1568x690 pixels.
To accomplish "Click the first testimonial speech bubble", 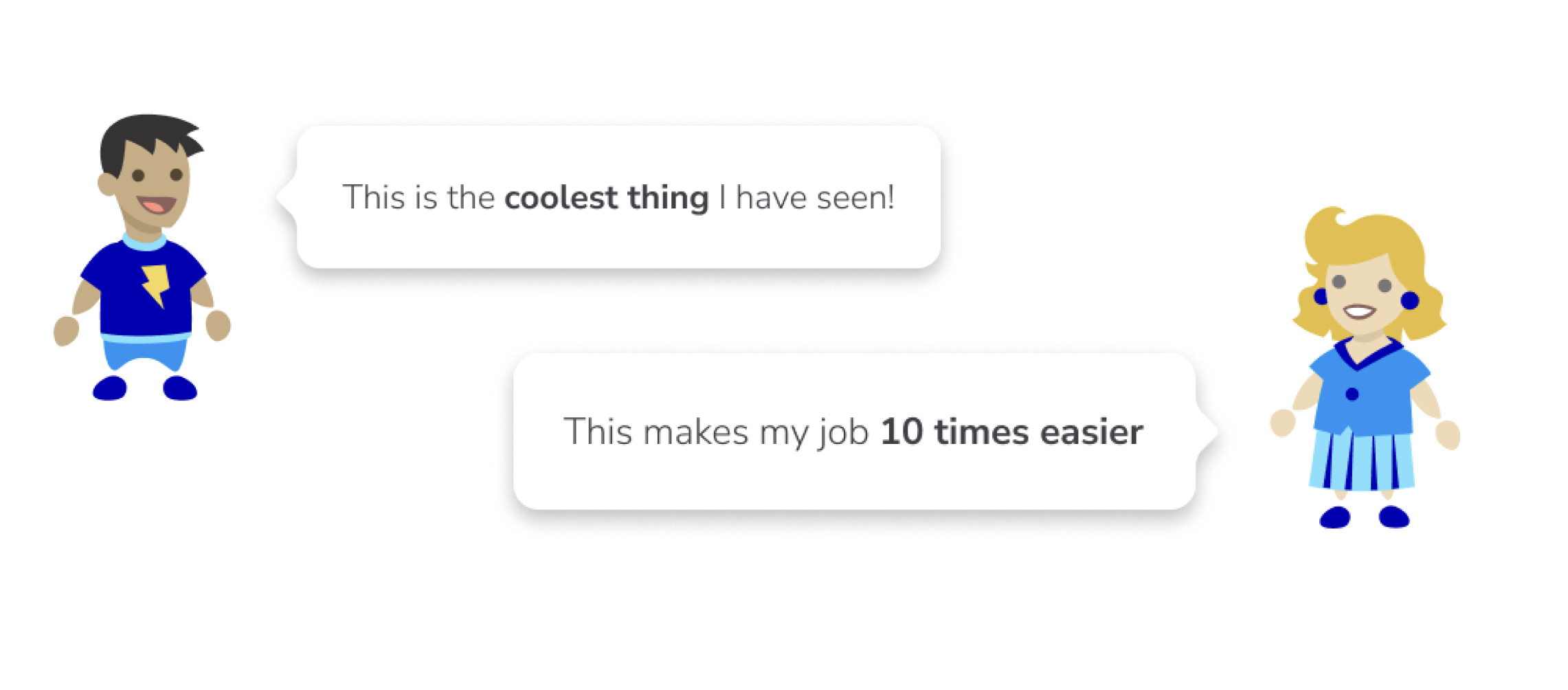I will point(618,197).
